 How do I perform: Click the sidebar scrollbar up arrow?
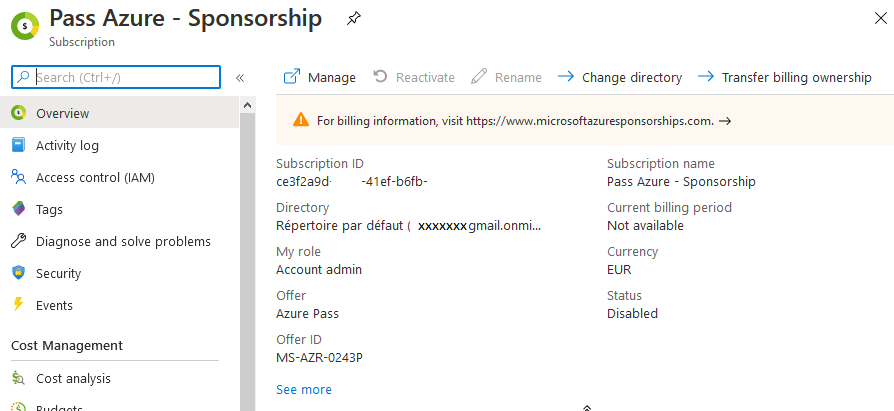247,105
